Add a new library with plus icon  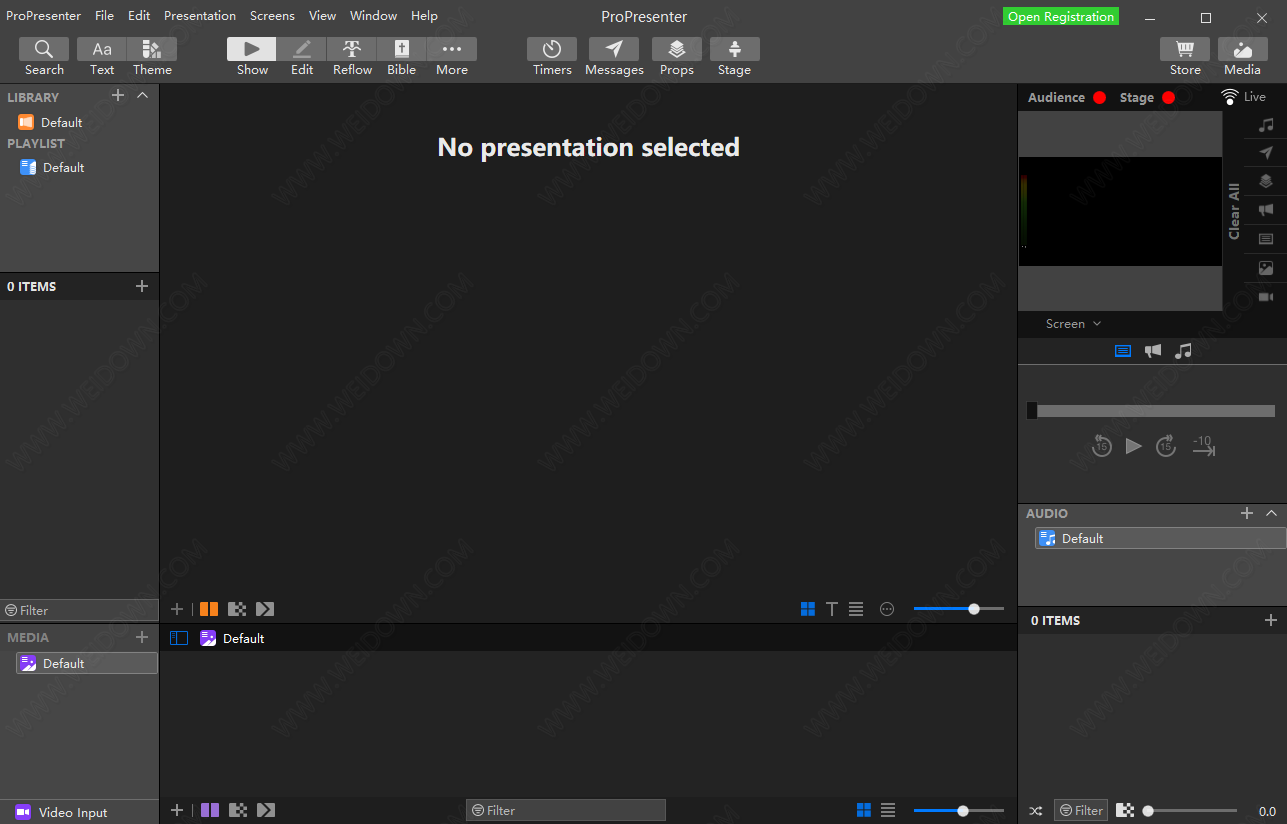118,95
